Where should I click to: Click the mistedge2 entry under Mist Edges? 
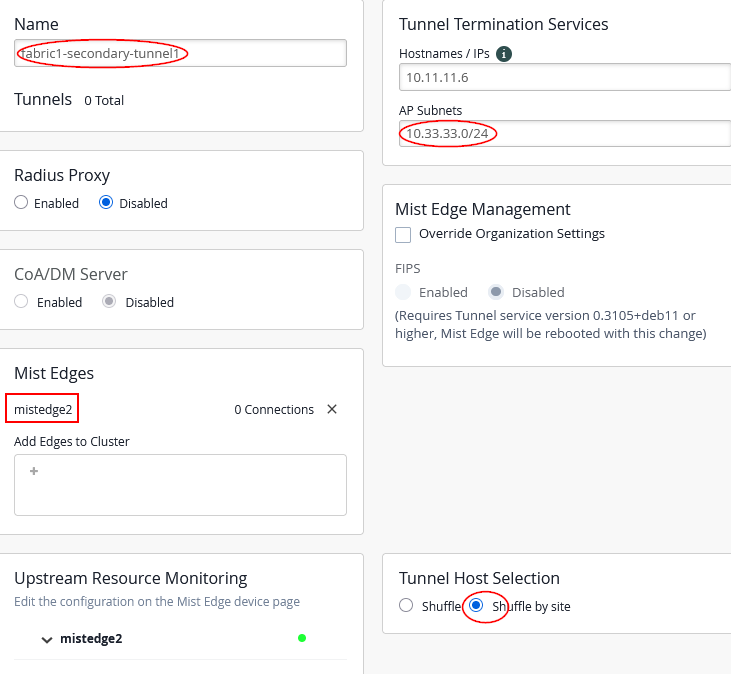[x=43, y=409]
